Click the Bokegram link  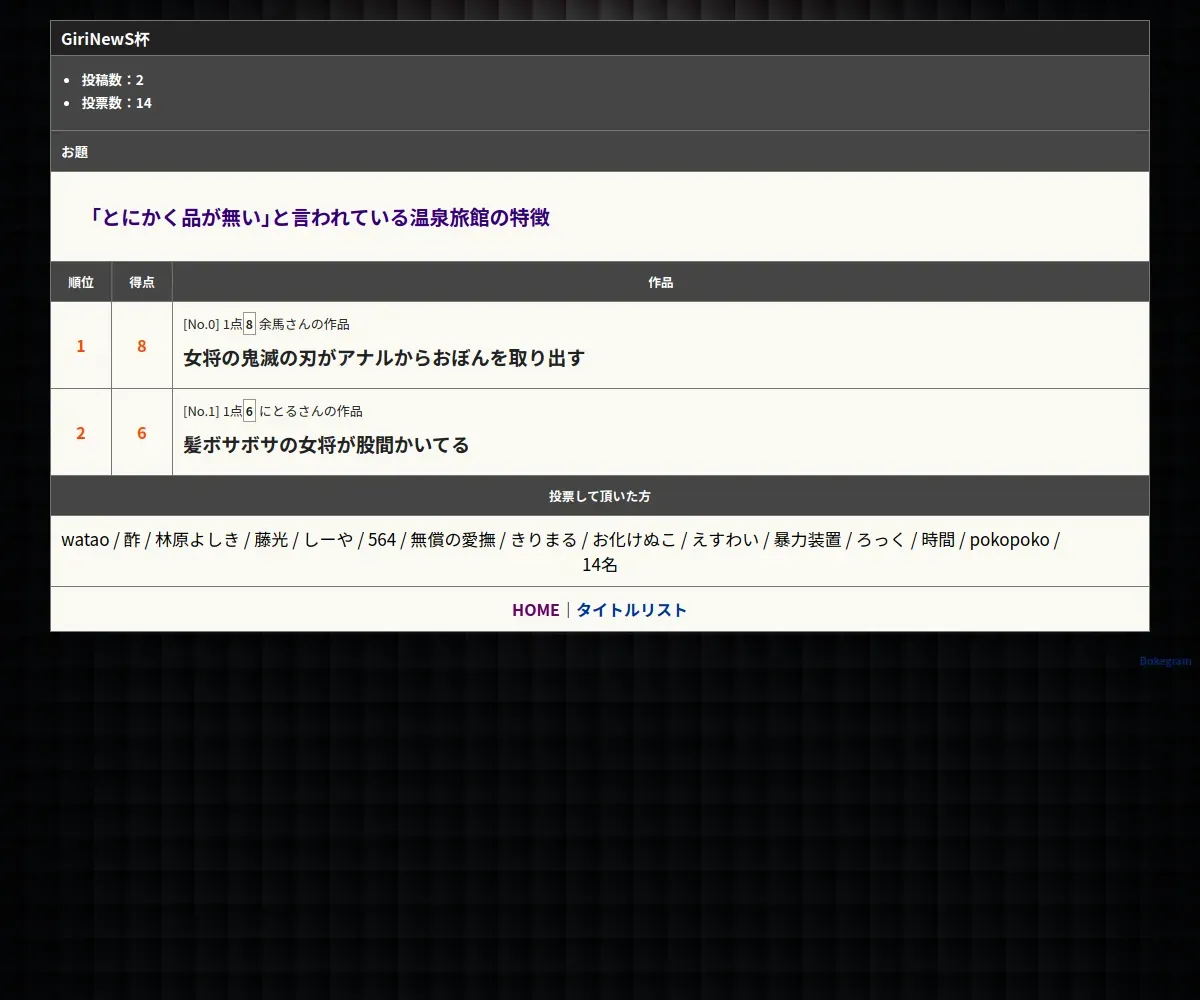pos(1165,661)
